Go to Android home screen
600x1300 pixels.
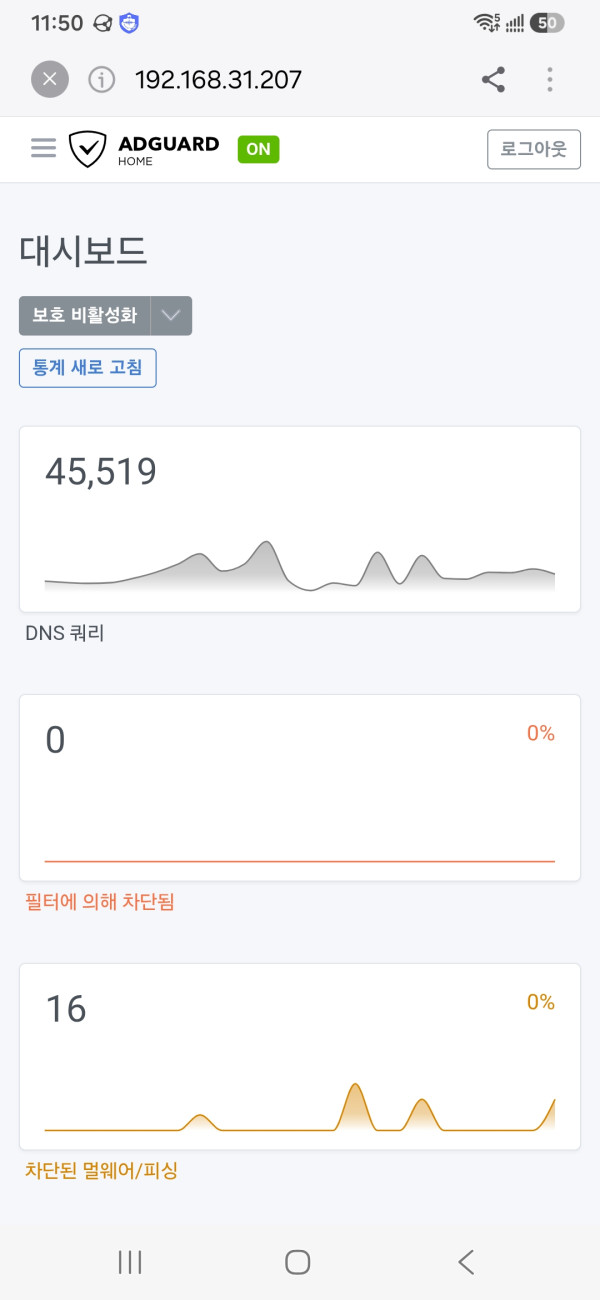[x=297, y=1262]
